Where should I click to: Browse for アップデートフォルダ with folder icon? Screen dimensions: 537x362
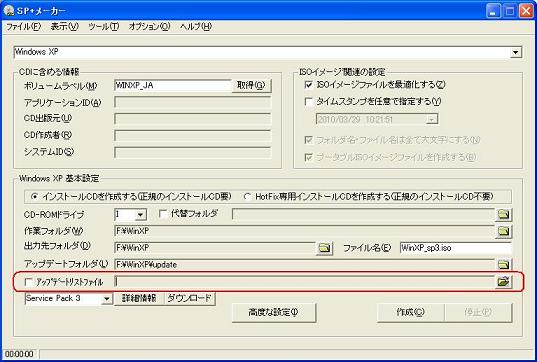click(x=503, y=264)
